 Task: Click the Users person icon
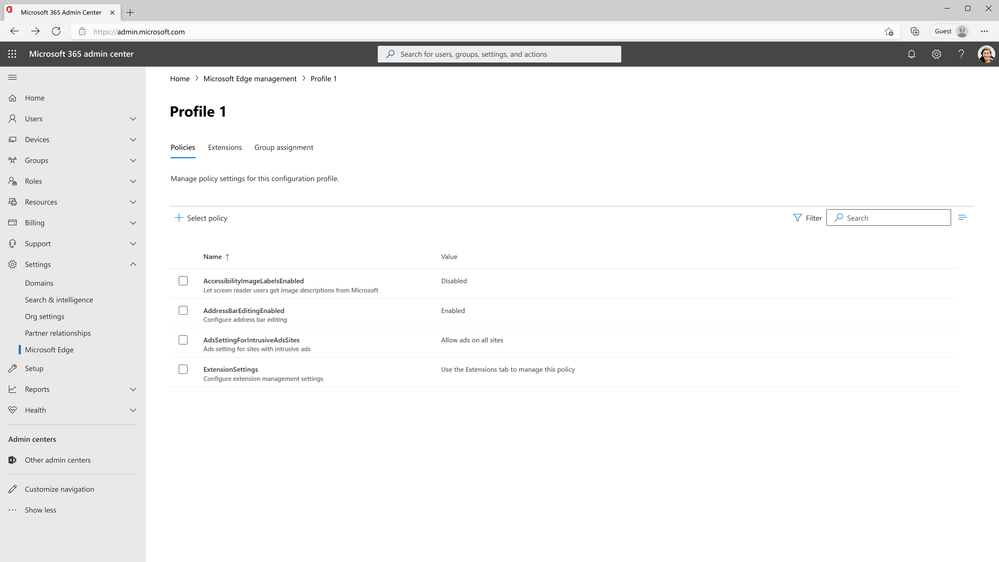[12, 119]
